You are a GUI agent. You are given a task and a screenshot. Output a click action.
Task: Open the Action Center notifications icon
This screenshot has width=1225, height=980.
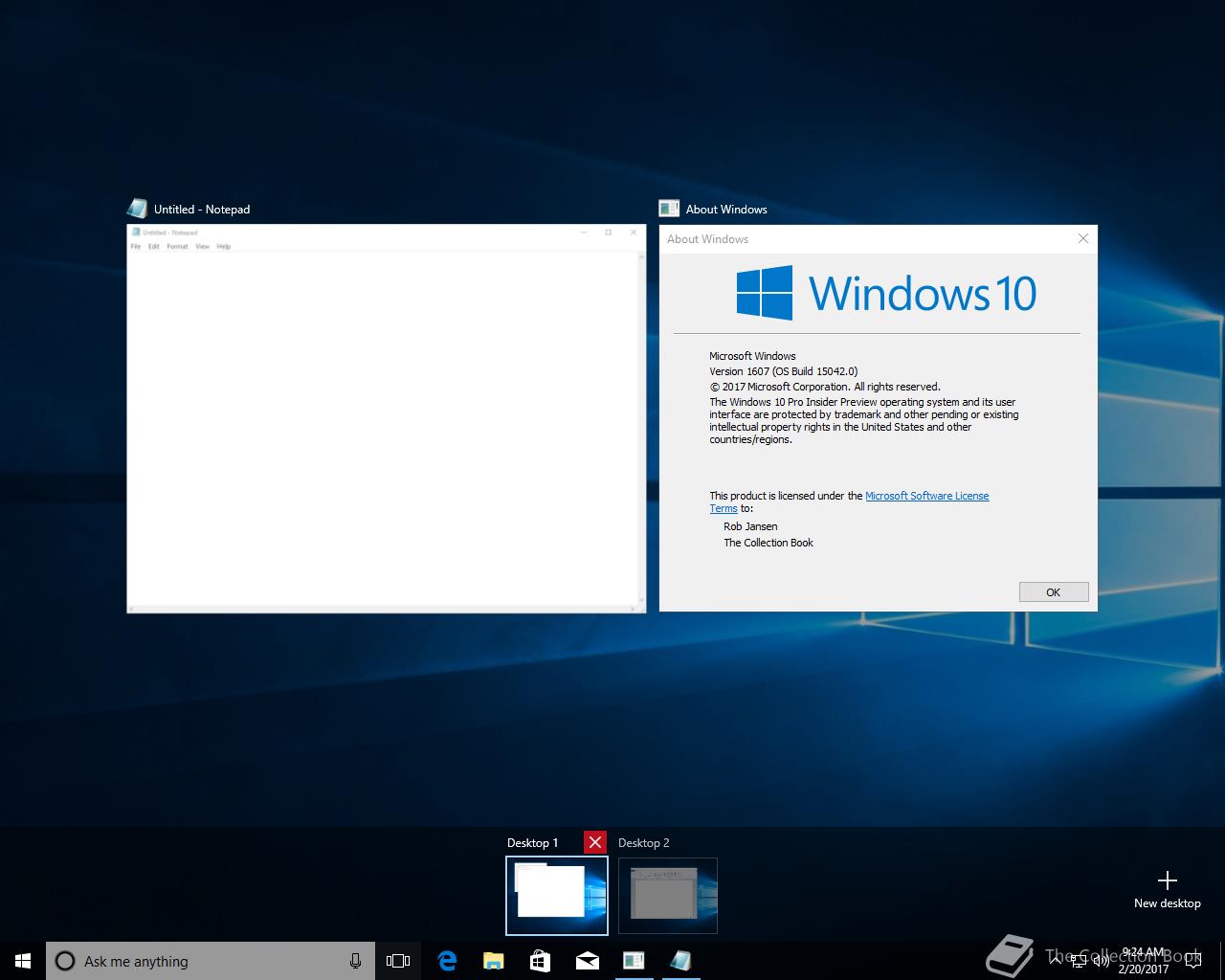point(1193,961)
